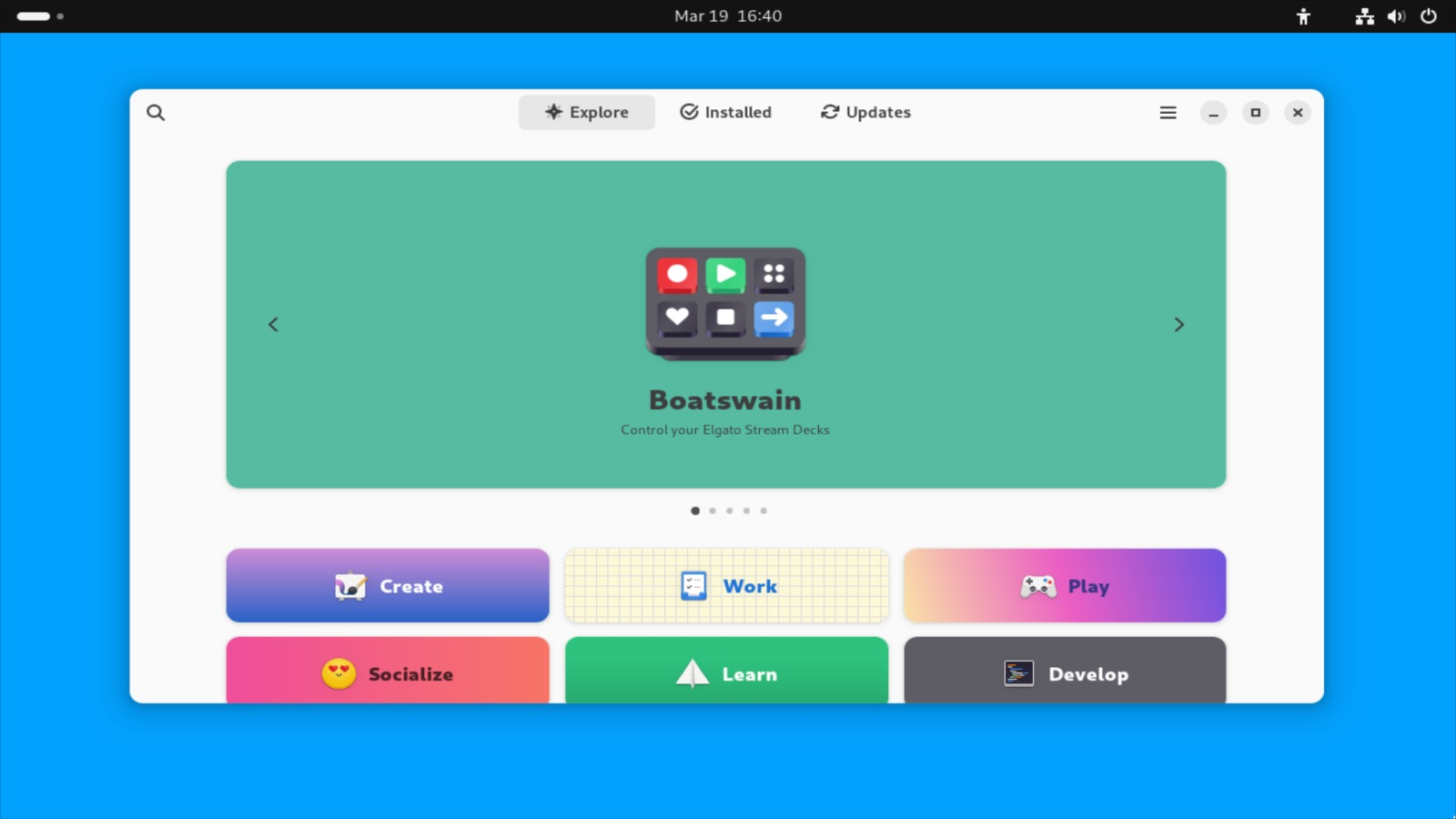Go back using the left carousel arrow
1456x819 pixels.
[x=273, y=324]
